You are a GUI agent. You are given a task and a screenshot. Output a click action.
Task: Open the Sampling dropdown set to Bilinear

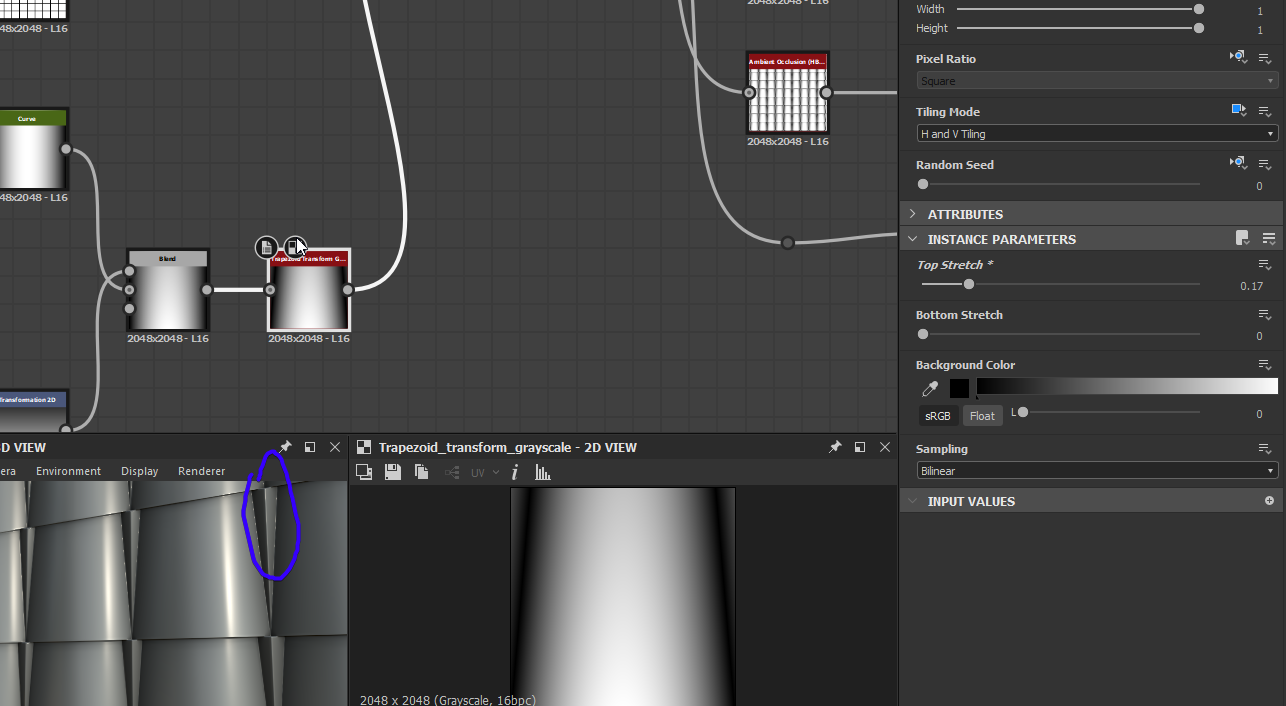1097,470
